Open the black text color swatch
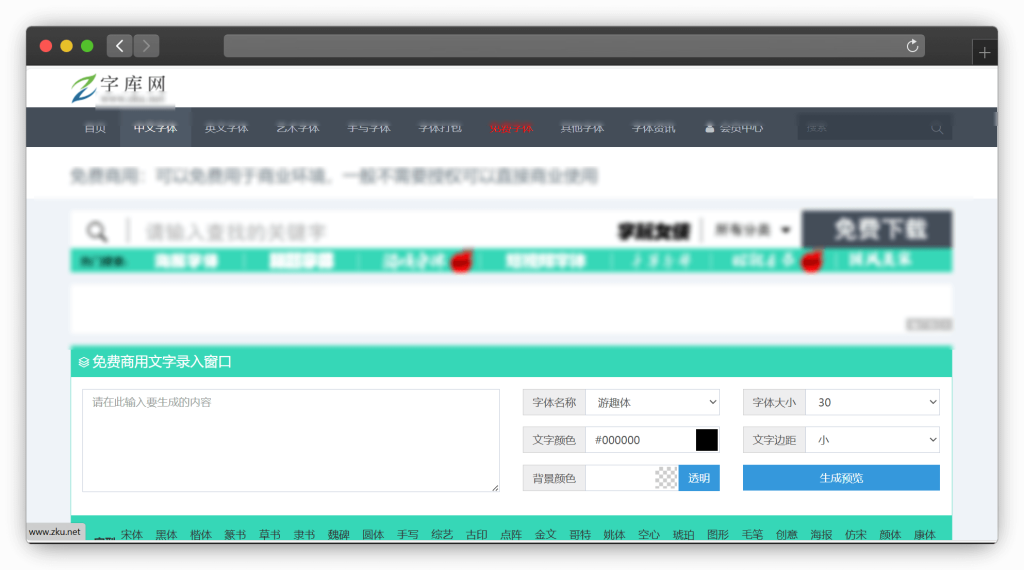 click(707, 440)
